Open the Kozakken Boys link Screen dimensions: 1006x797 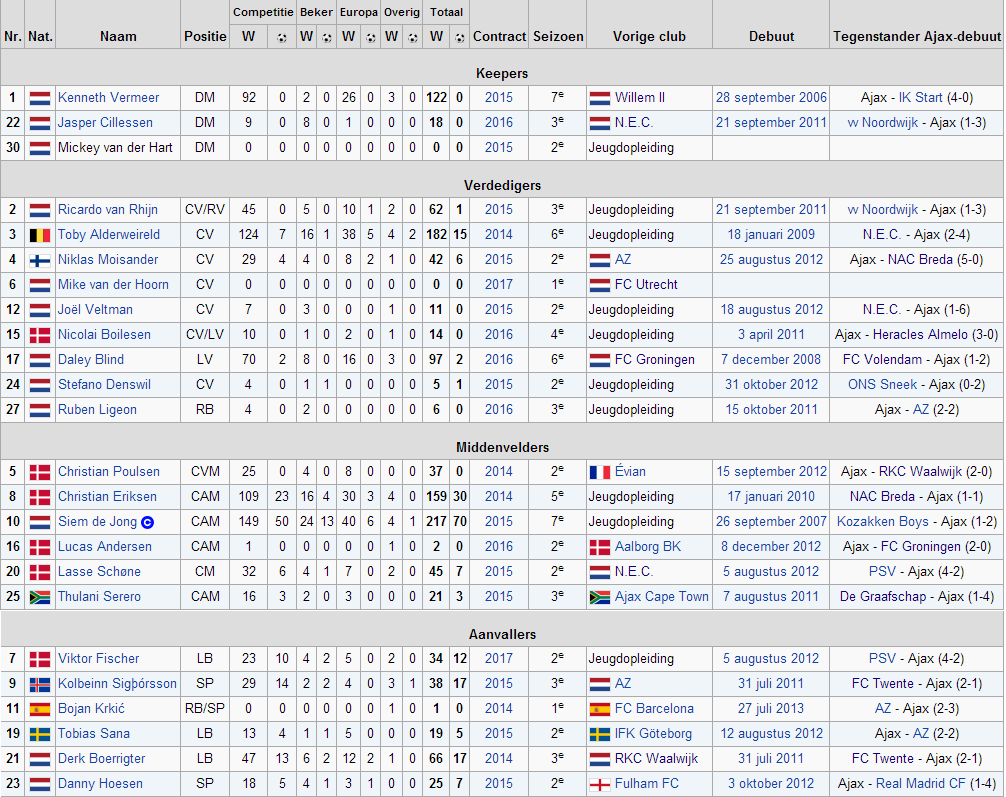coord(882,522)
